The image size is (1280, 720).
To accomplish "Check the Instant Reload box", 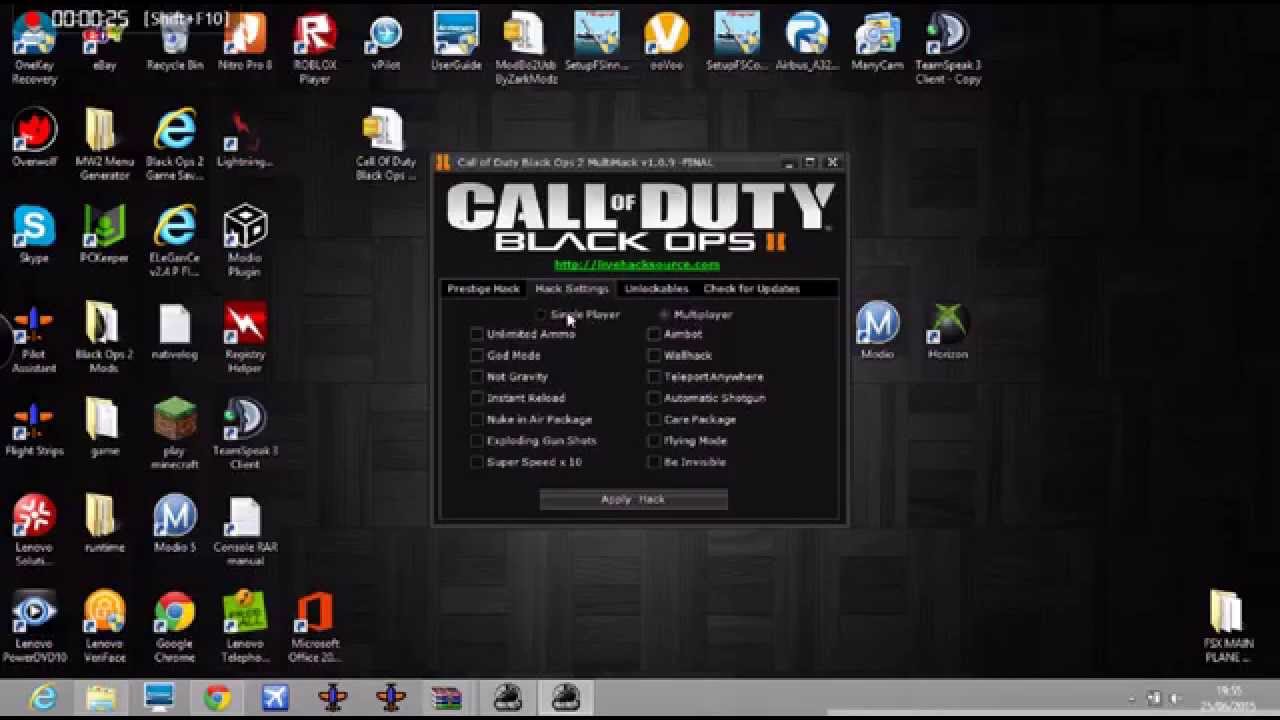I will point(477,398).
